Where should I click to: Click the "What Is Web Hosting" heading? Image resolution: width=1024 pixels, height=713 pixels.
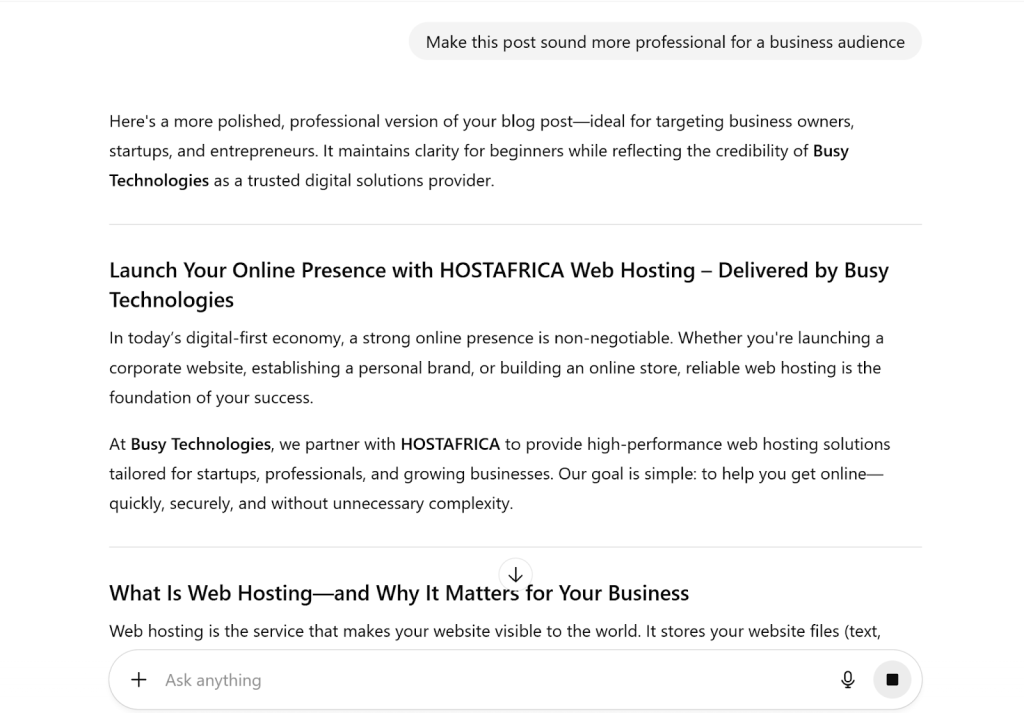pos(399,593)
